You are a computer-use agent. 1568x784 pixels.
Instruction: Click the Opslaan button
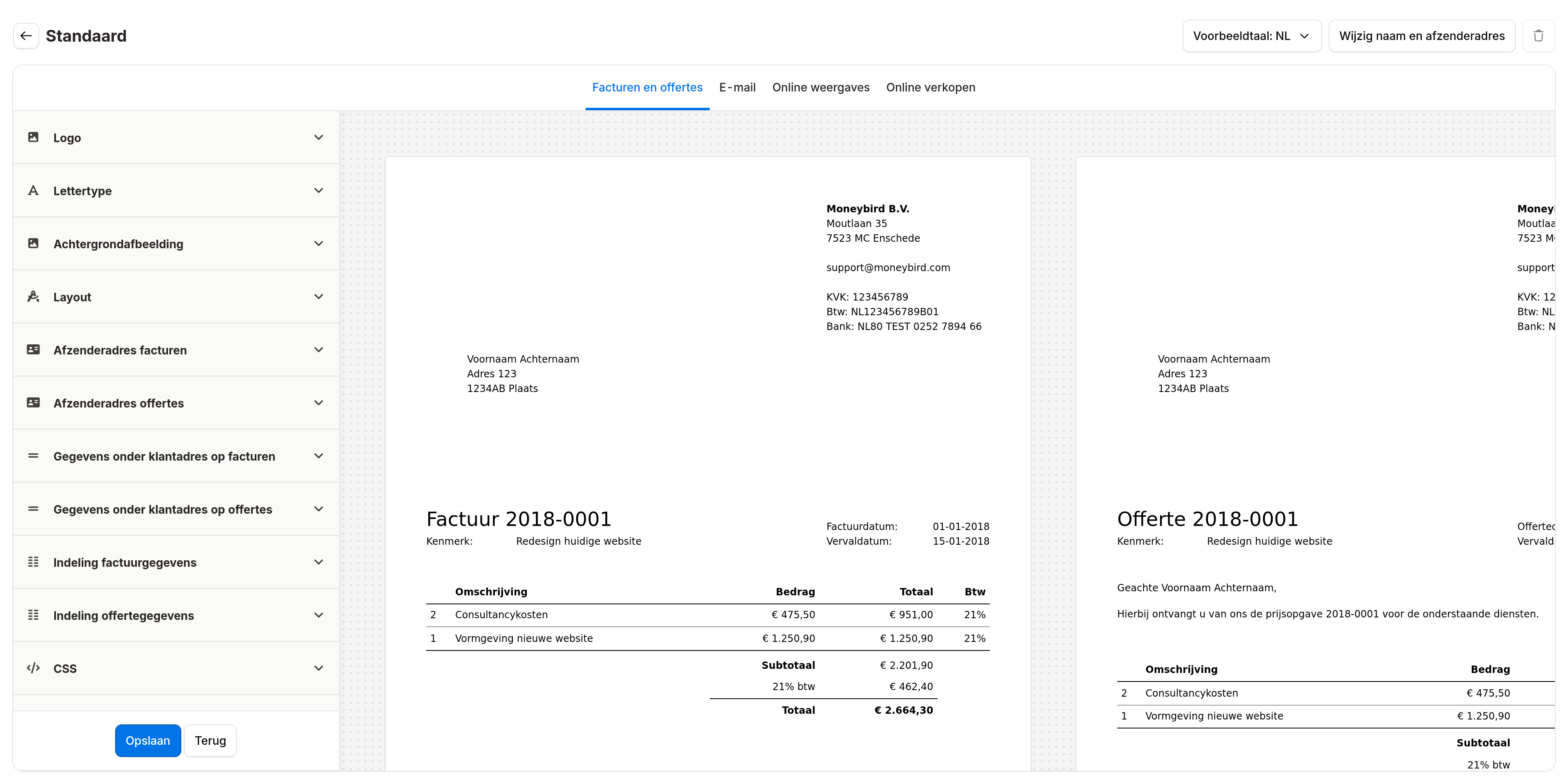click(148, 740)
